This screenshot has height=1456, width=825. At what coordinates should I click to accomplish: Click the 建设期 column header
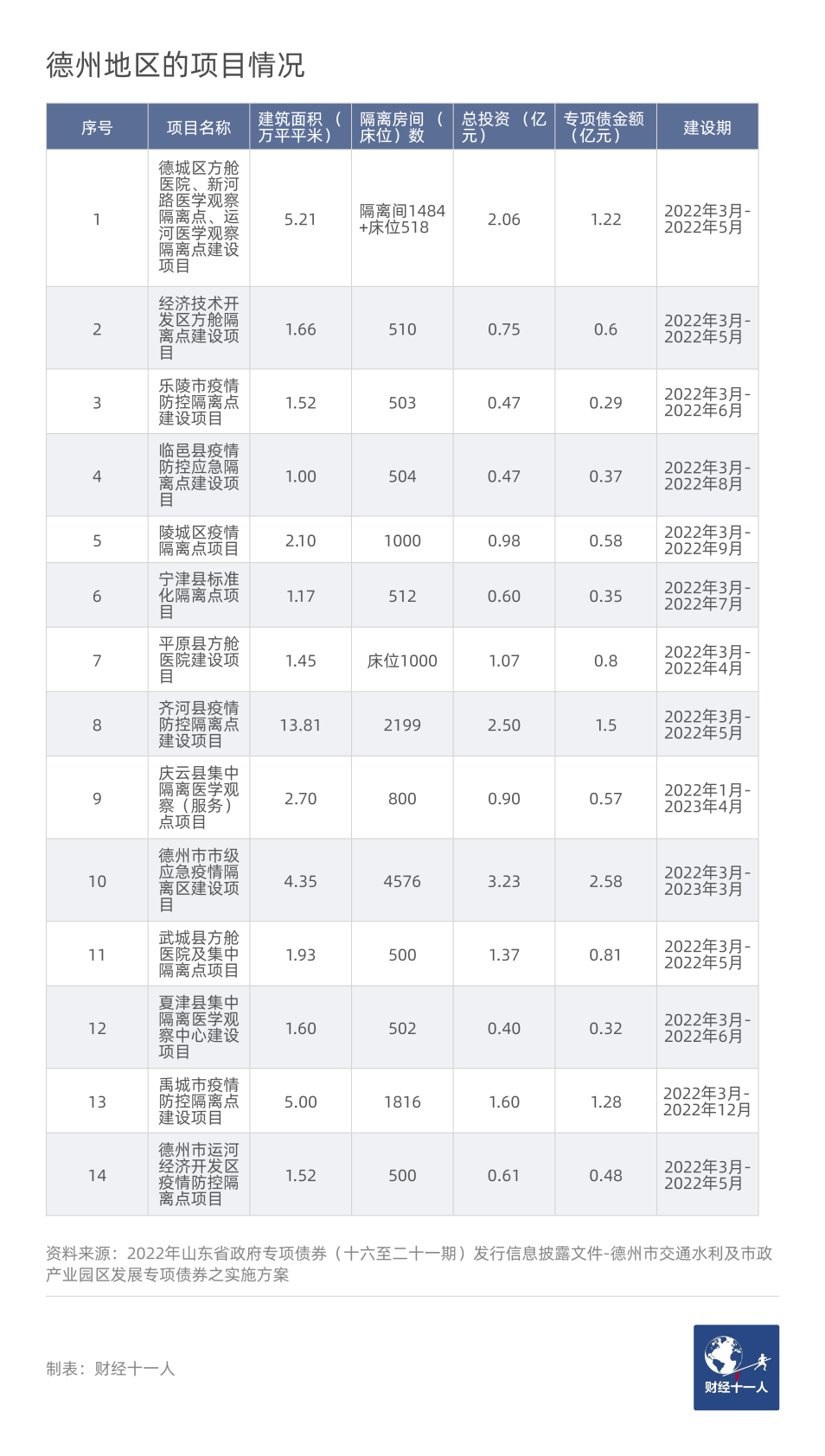tap(707, 128)
